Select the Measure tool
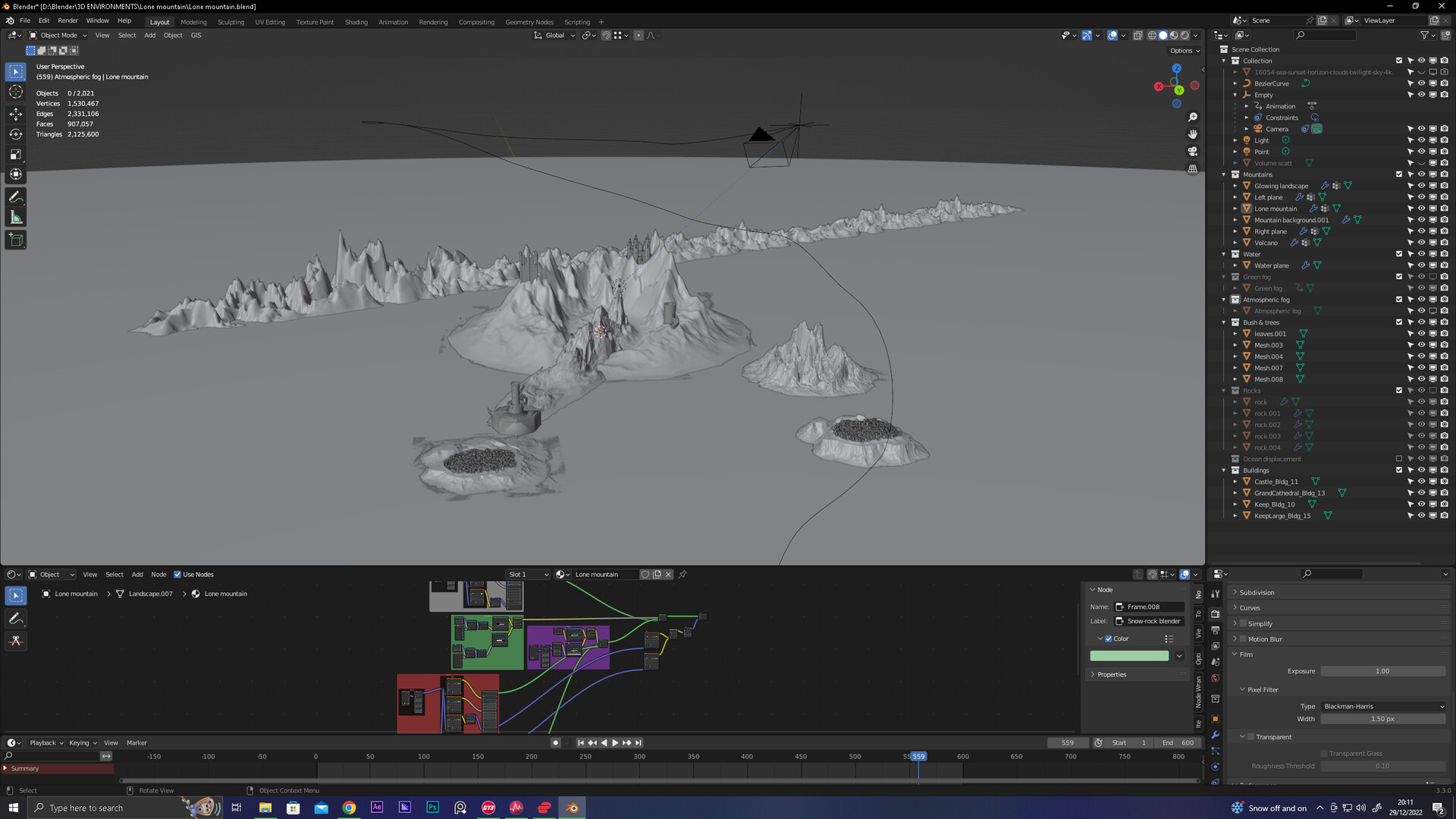 (x=16, y=218)
